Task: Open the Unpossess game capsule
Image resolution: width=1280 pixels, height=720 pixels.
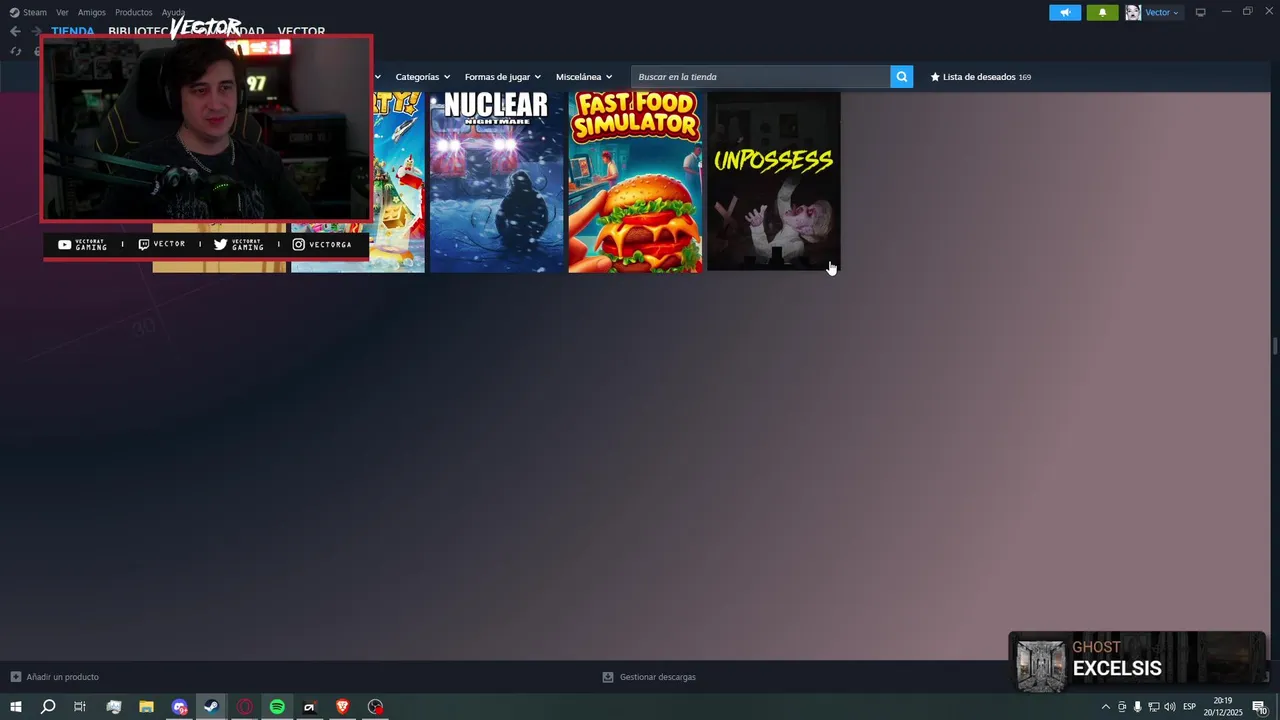Action: (x=773, y=182)
